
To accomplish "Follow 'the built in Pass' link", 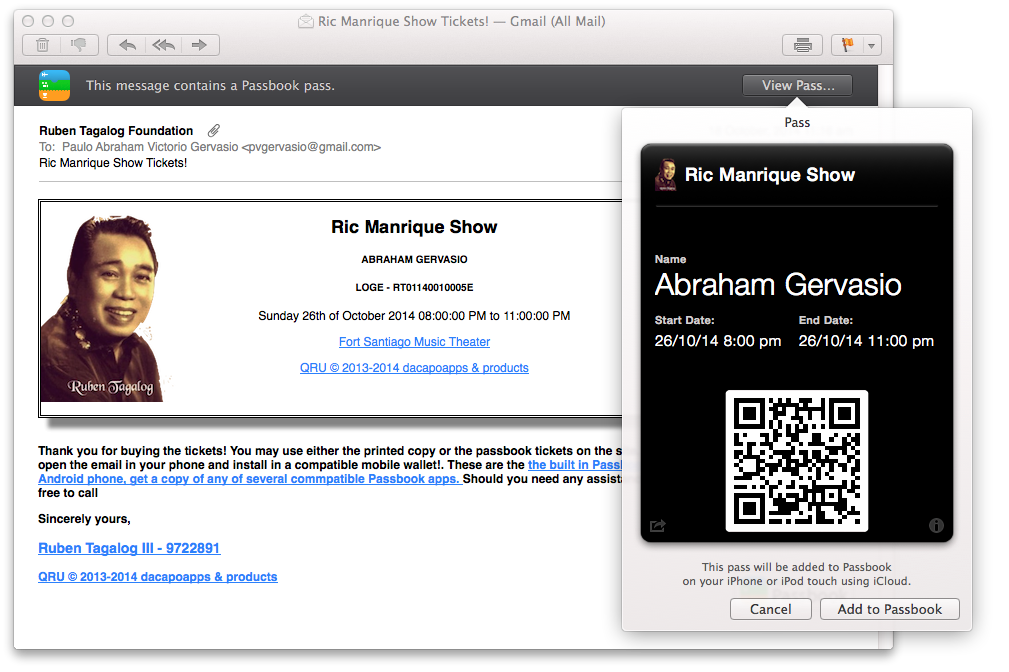I will [x=575, y=465].
